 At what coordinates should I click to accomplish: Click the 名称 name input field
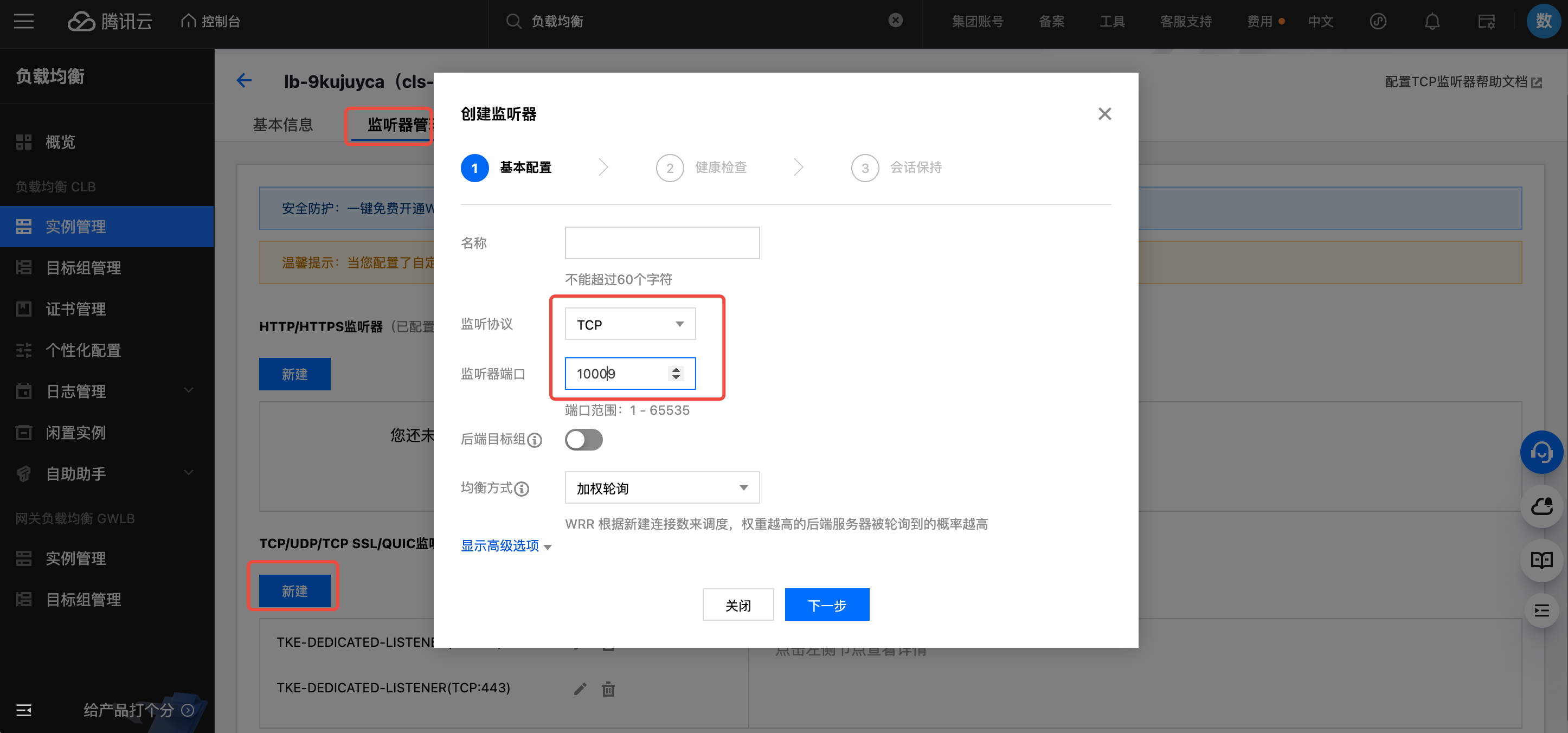661,242
